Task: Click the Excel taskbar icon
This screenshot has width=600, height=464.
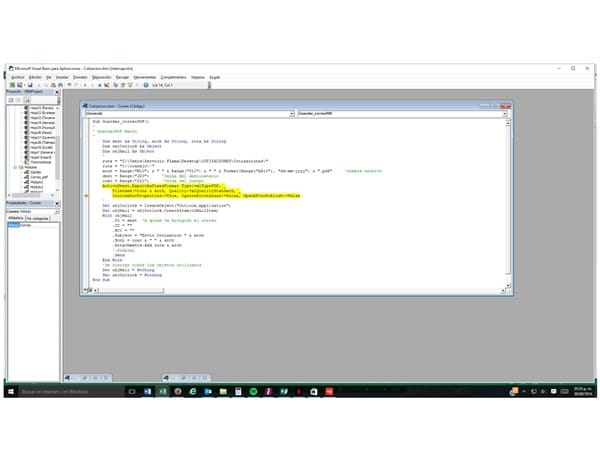Action: [x=163, y=391]
